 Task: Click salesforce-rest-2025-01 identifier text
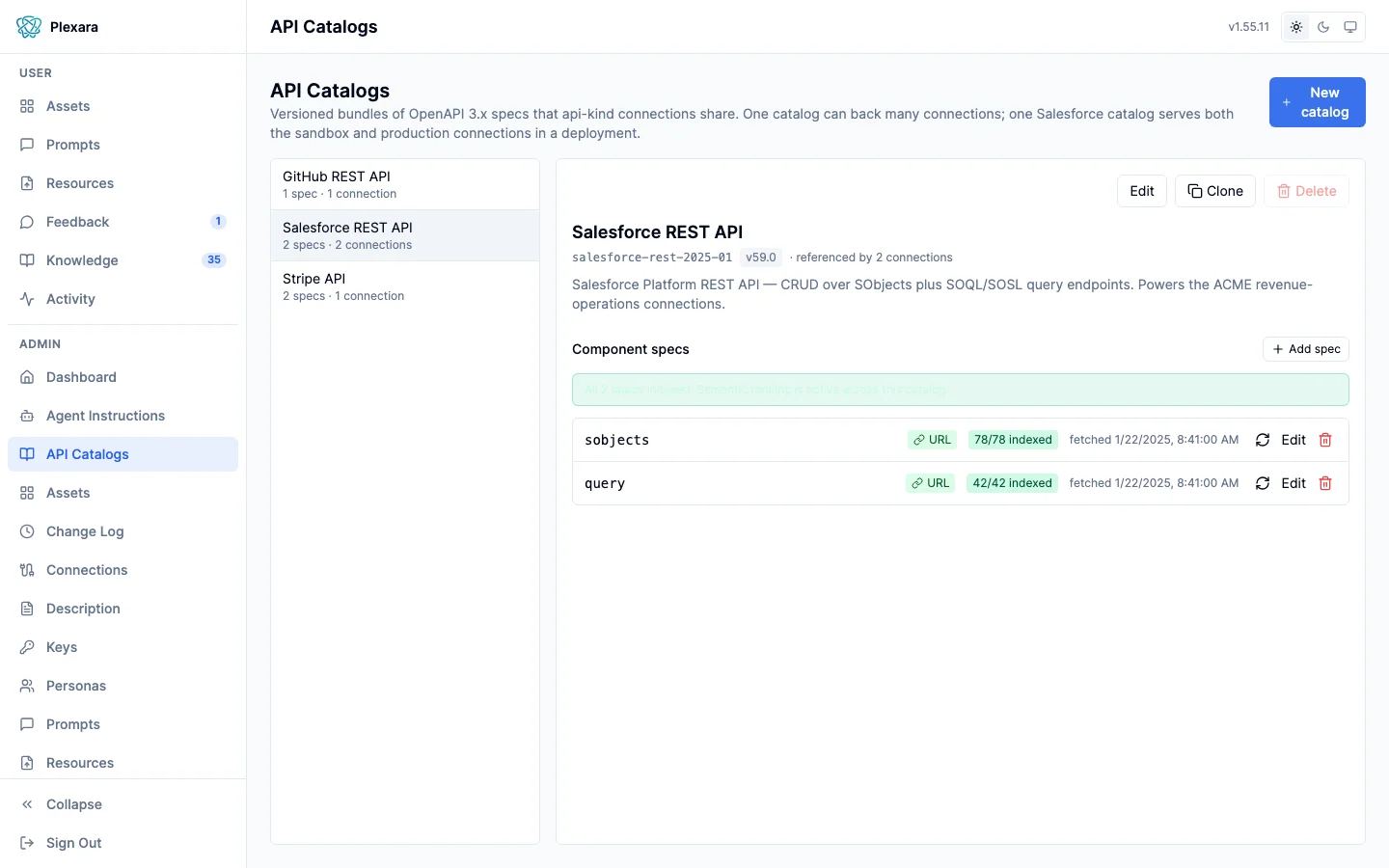pos(652,258)
